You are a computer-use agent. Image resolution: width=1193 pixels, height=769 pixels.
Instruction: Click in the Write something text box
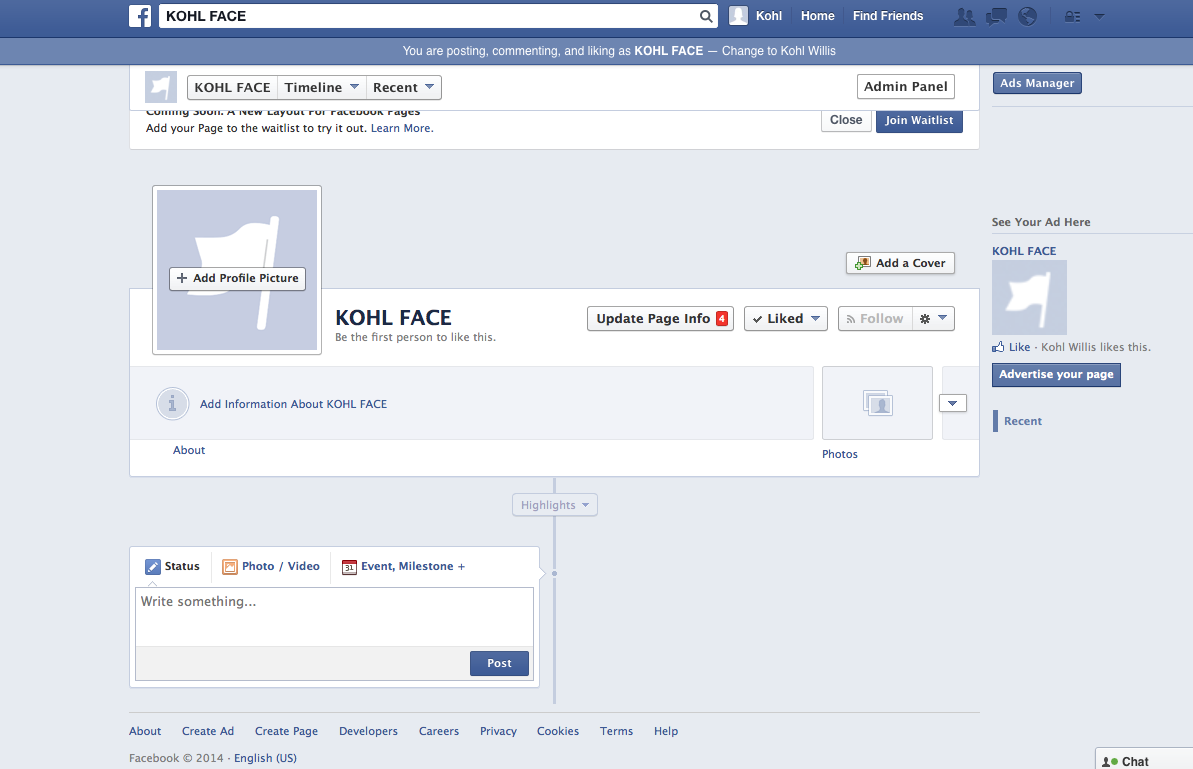pos(334,617)
